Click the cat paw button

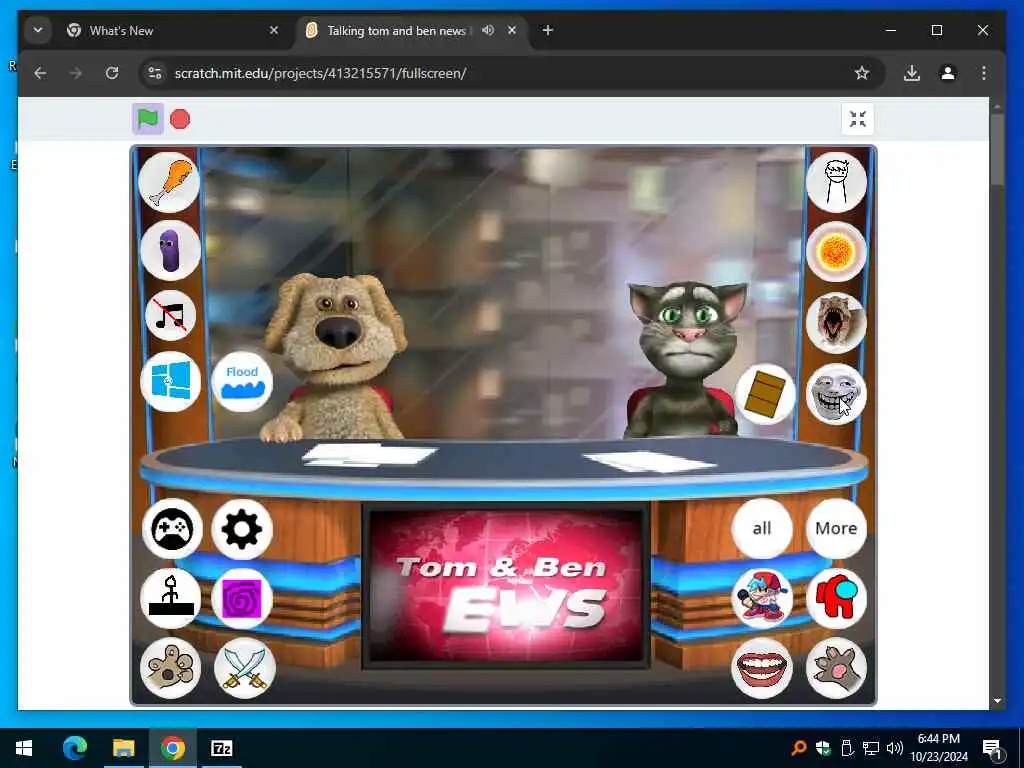(837, 668)
